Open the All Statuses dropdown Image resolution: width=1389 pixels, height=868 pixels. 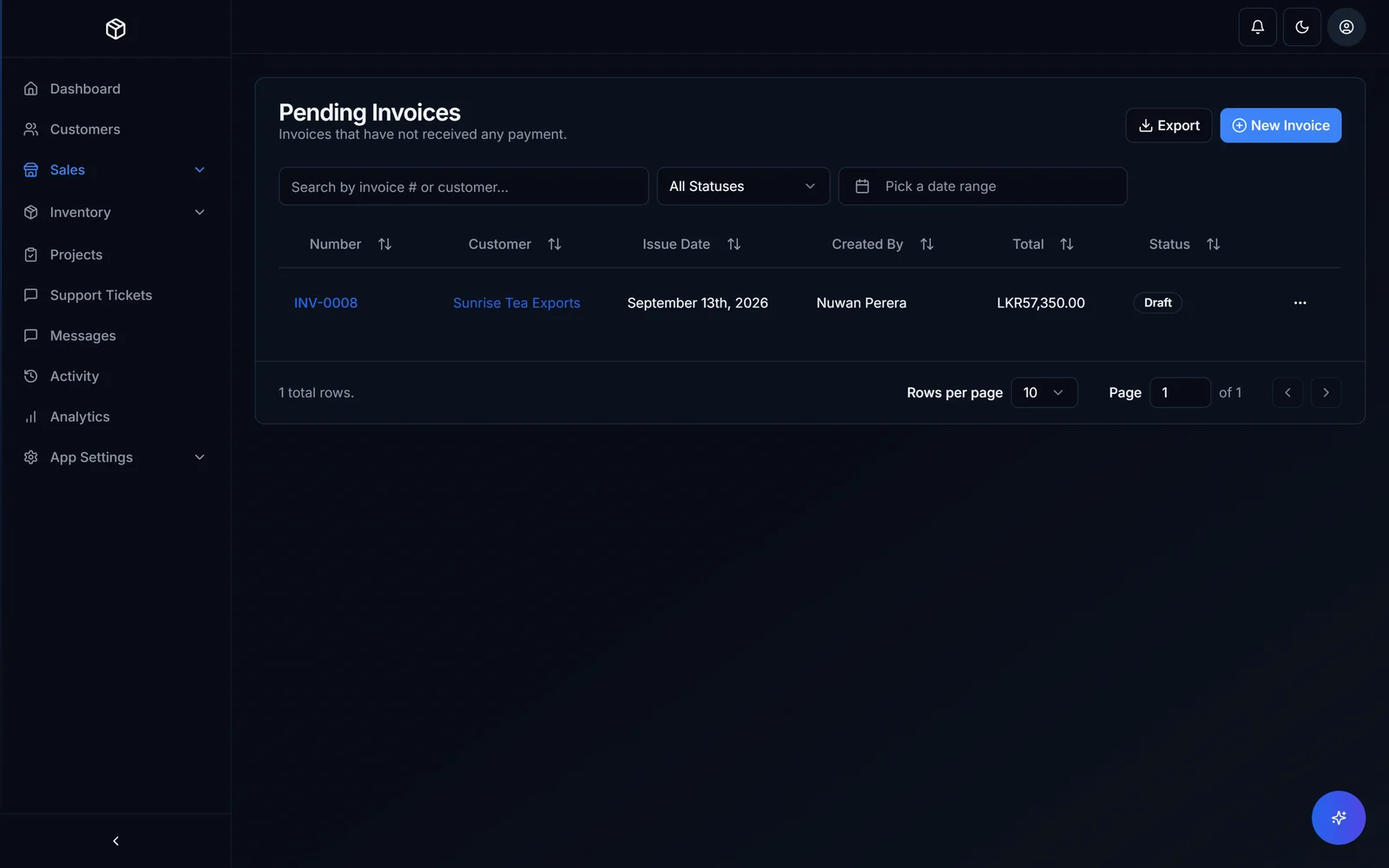(743, 187)
